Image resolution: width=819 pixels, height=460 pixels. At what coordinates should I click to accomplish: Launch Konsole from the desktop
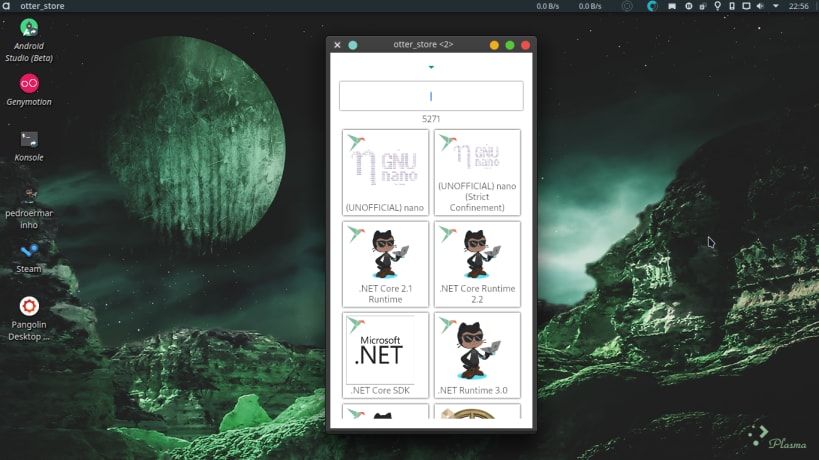click(29, 146)
